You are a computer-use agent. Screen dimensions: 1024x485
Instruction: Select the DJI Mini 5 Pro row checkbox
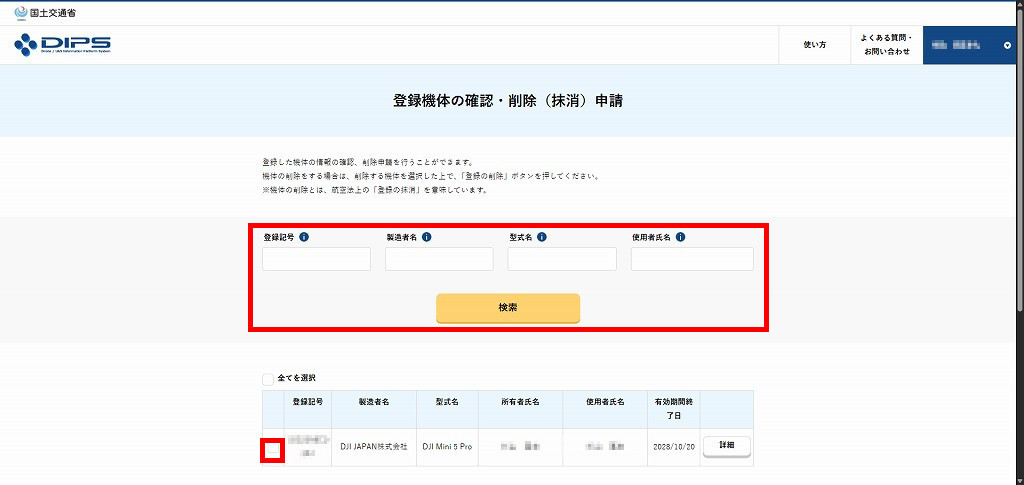click(x=272, y=451)
